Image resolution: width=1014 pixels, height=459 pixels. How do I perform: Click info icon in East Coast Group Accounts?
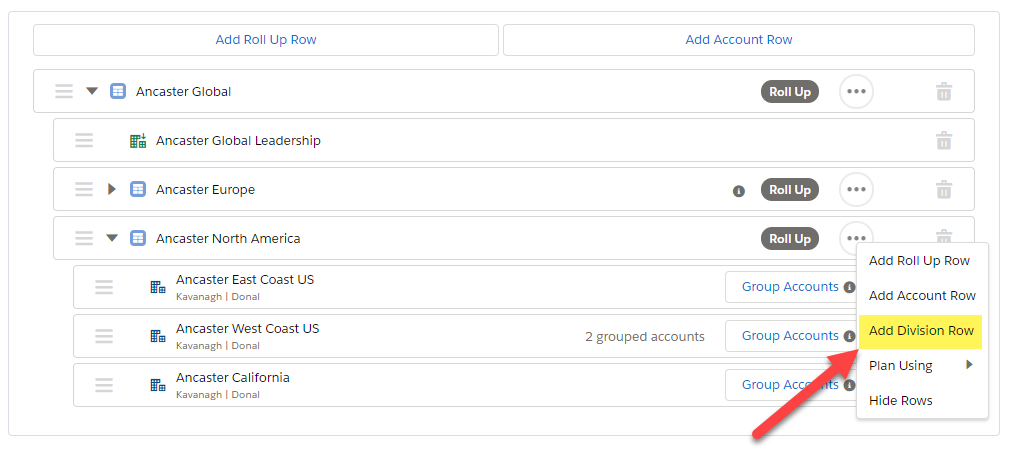coord(849,287)
